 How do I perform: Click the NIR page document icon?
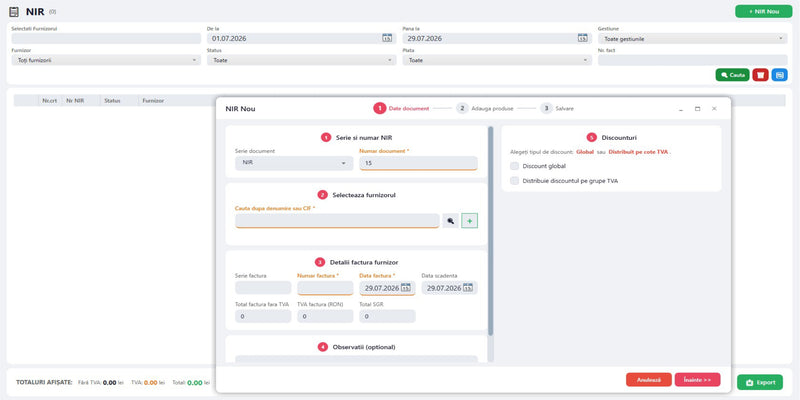coord(14,12)
